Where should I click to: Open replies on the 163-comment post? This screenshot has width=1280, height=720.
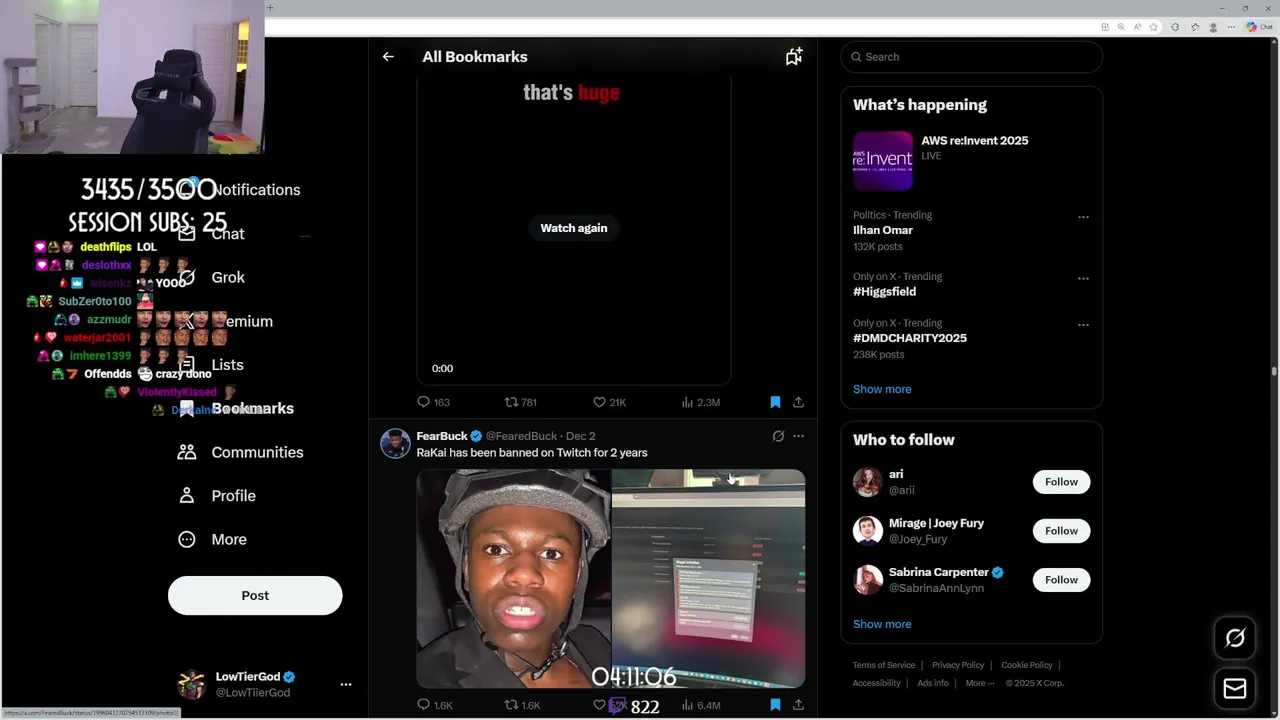433,402
